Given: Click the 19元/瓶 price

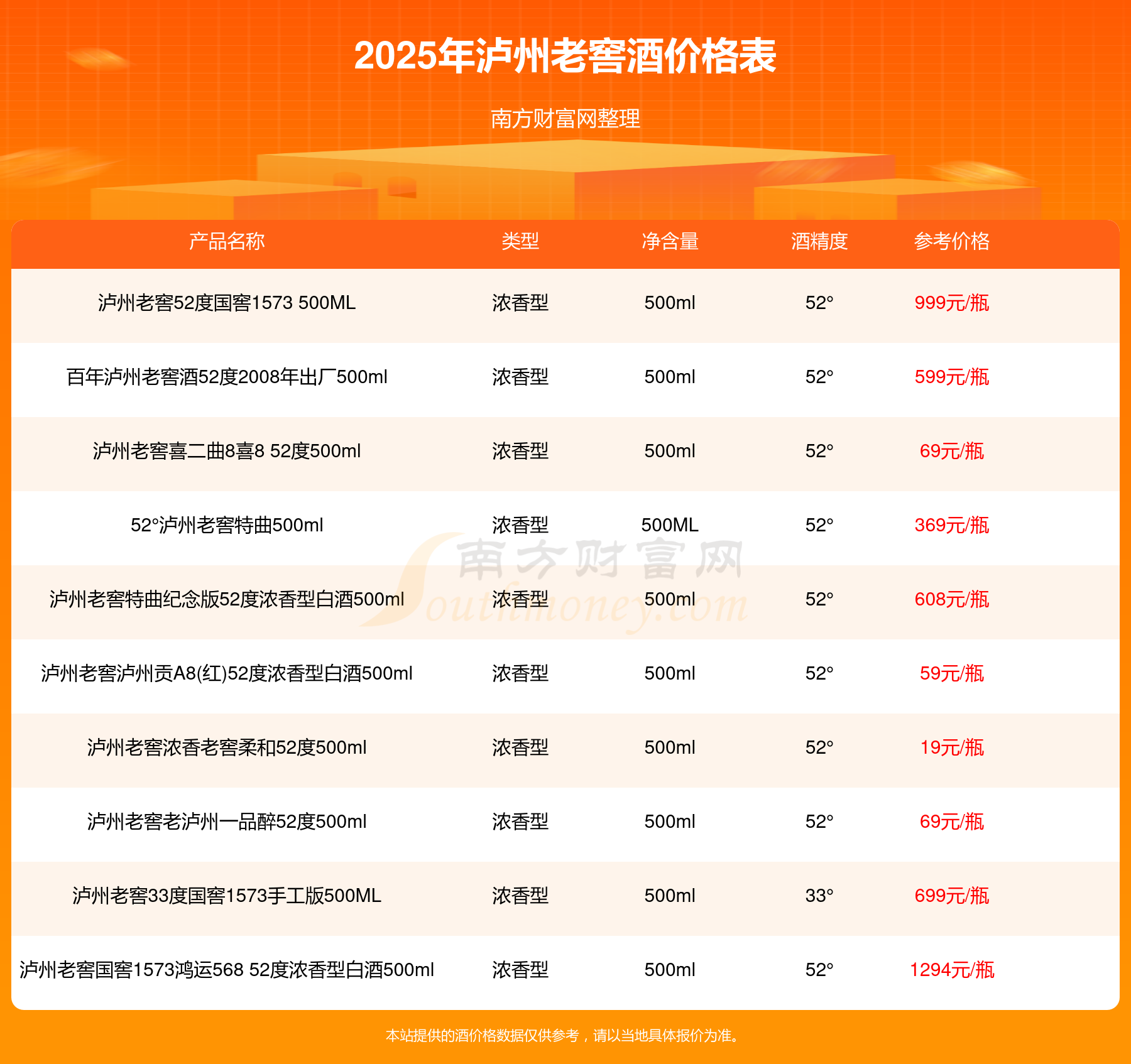Looking at the screenshot, I should (x=952, y=747).
